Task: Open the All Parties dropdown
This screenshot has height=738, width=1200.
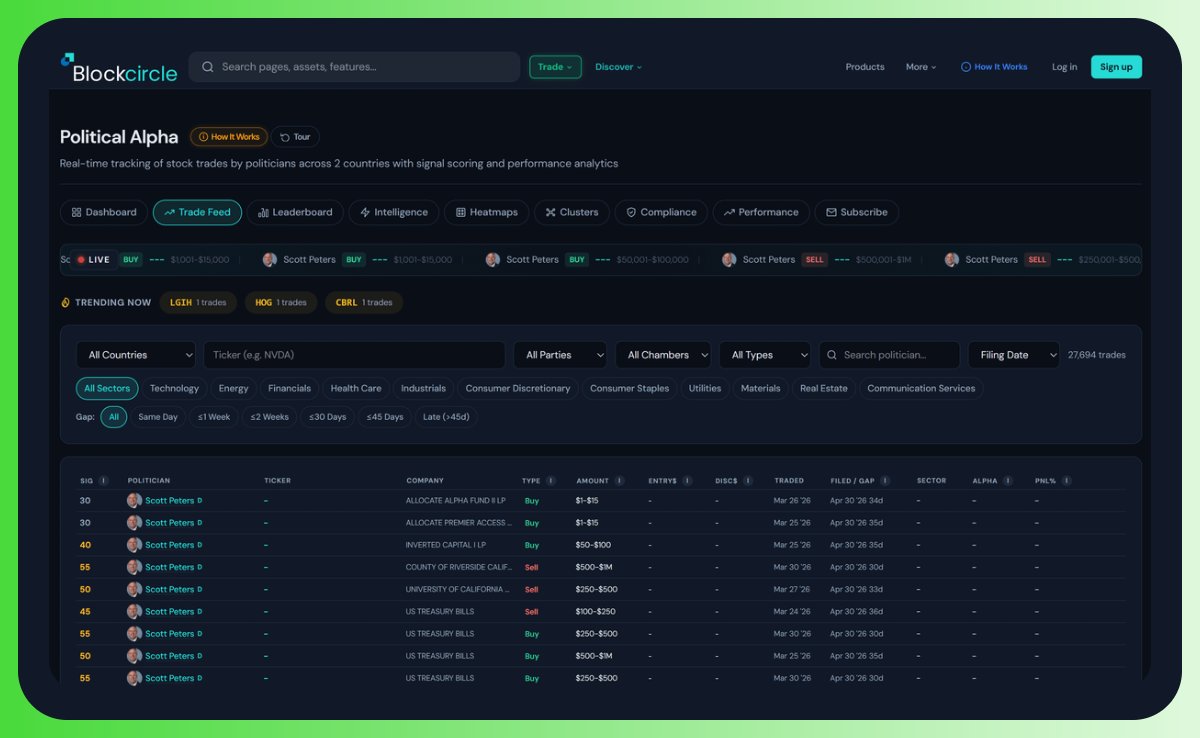Action: (560, 355)
